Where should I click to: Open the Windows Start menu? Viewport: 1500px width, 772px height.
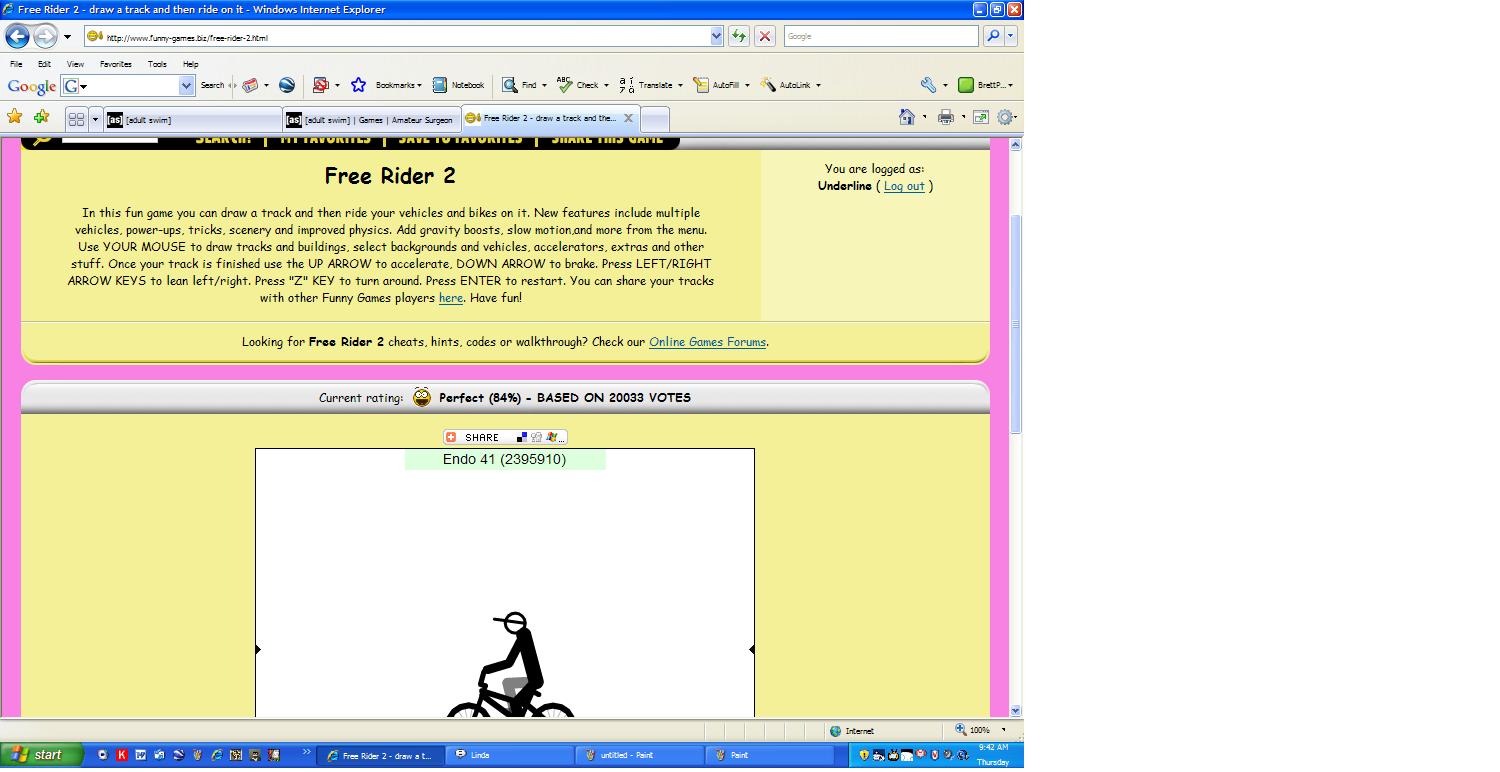click(x=40, y=755)
